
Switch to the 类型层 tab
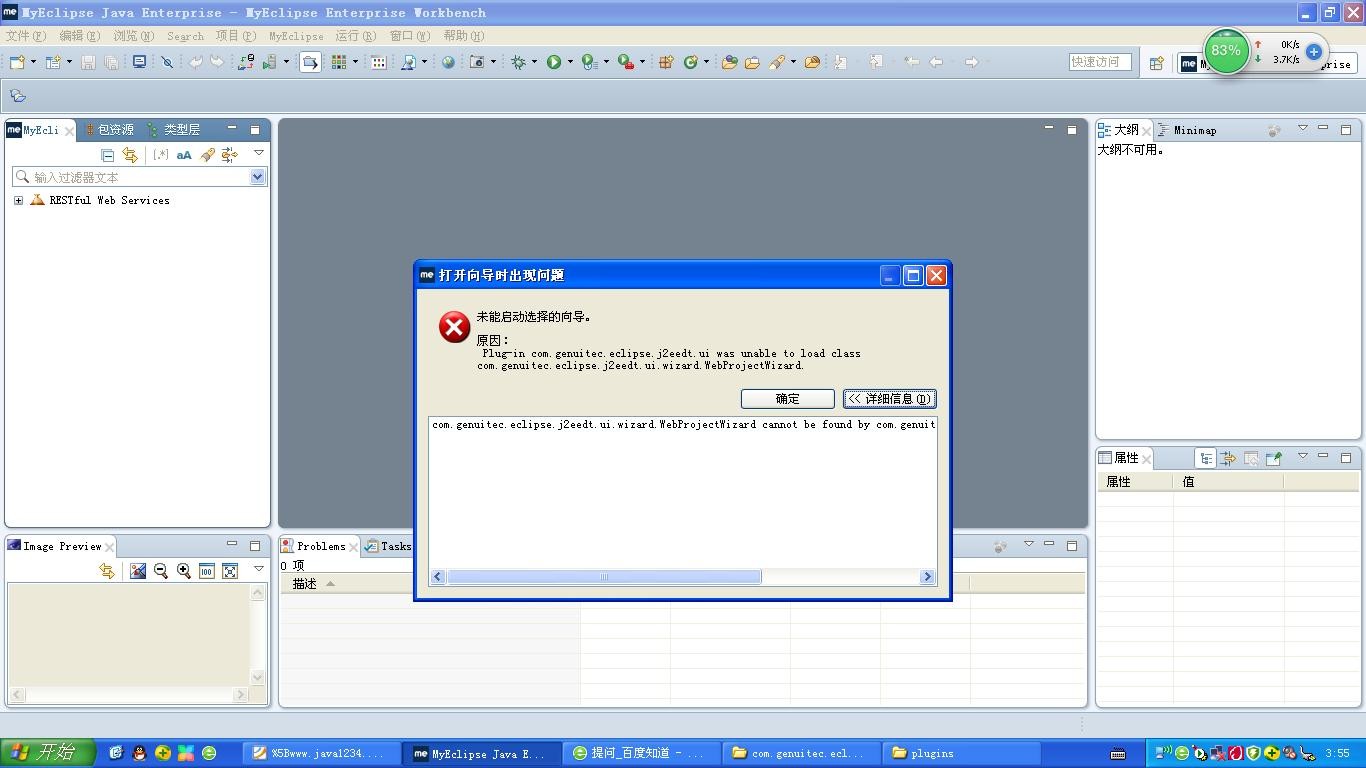174,130
